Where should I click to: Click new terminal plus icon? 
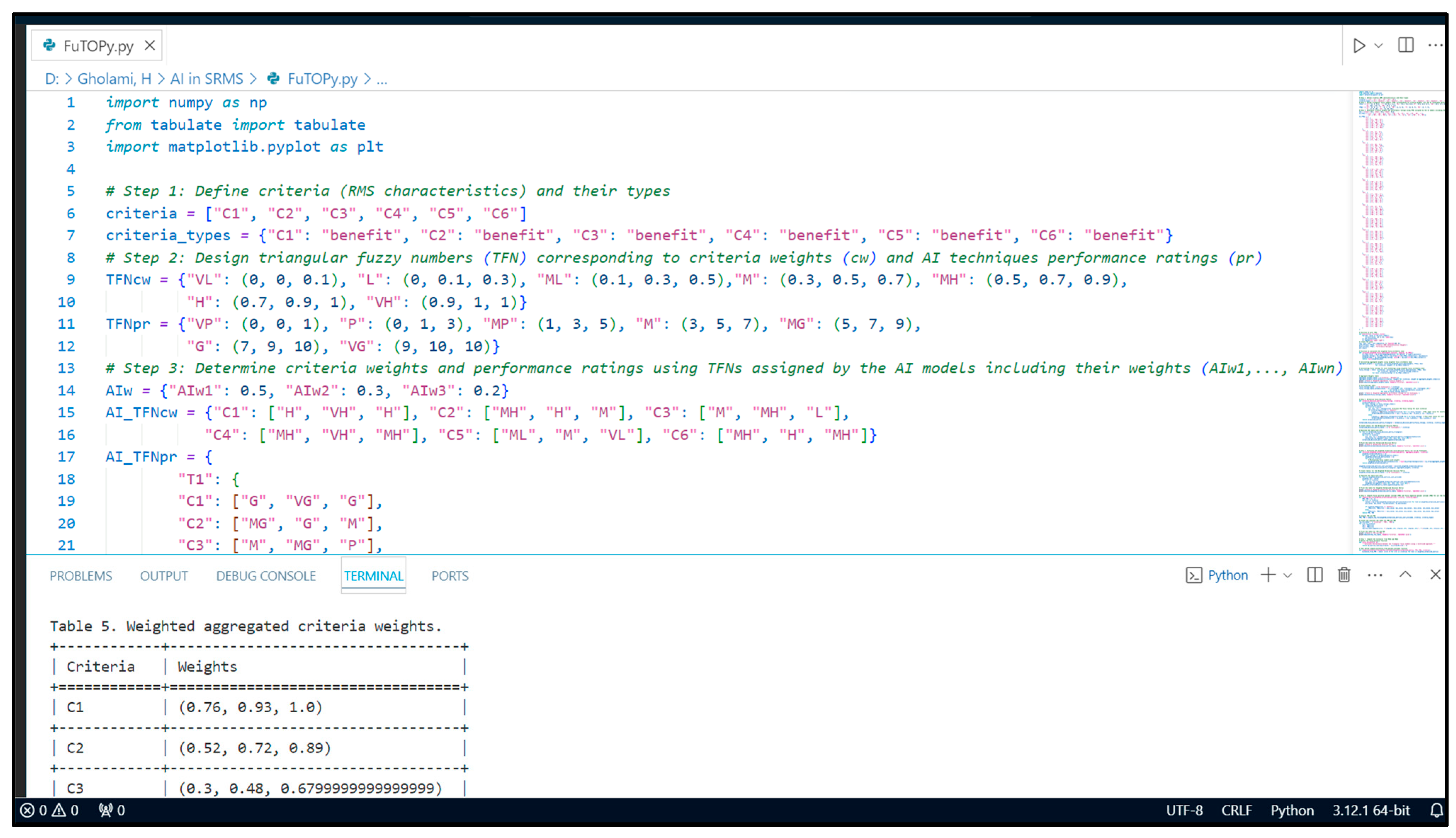coord(1268,575)
